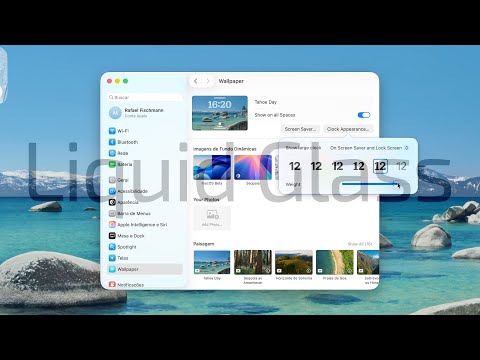
Task: Click the Apple Intelligence e Siri icon
Action: click(112, 225)
